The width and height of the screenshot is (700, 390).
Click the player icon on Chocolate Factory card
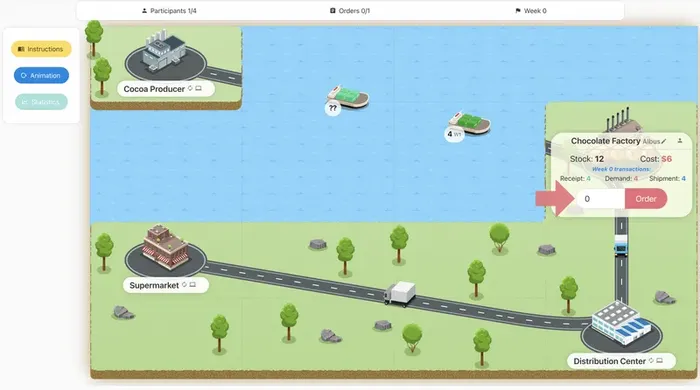679,141
